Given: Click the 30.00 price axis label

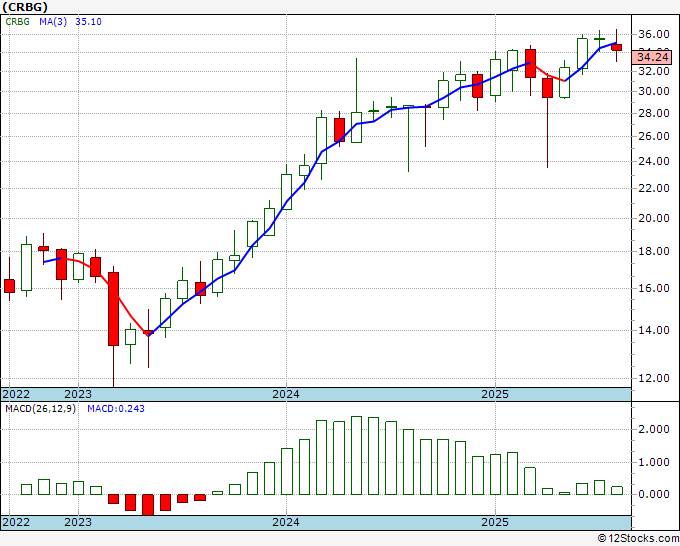Looking at the screenshot, I should [654, 91].
